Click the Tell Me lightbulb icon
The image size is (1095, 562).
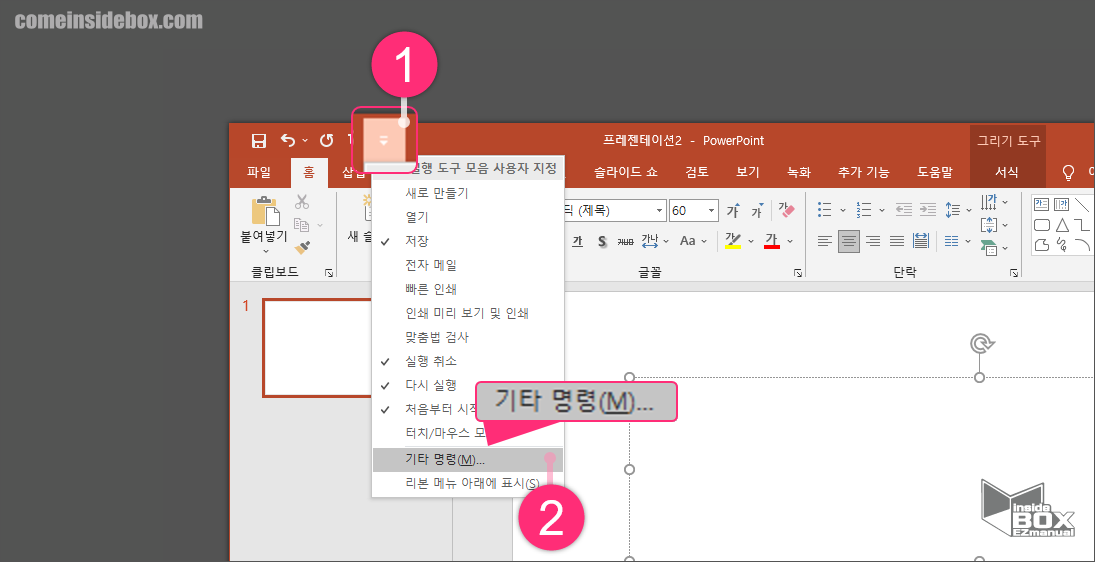1068,172
